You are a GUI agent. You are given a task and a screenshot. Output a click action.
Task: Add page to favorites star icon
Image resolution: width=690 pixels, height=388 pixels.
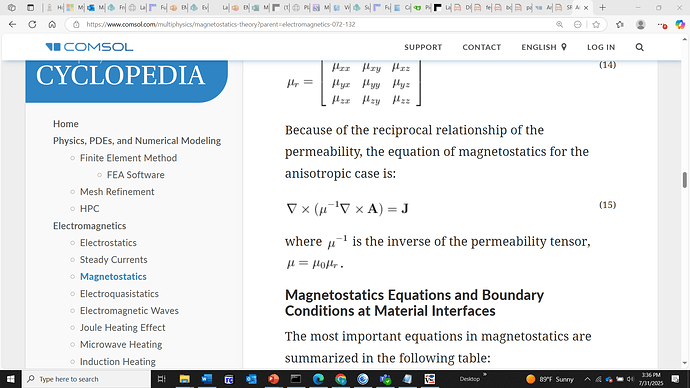(x=596, y=25)
